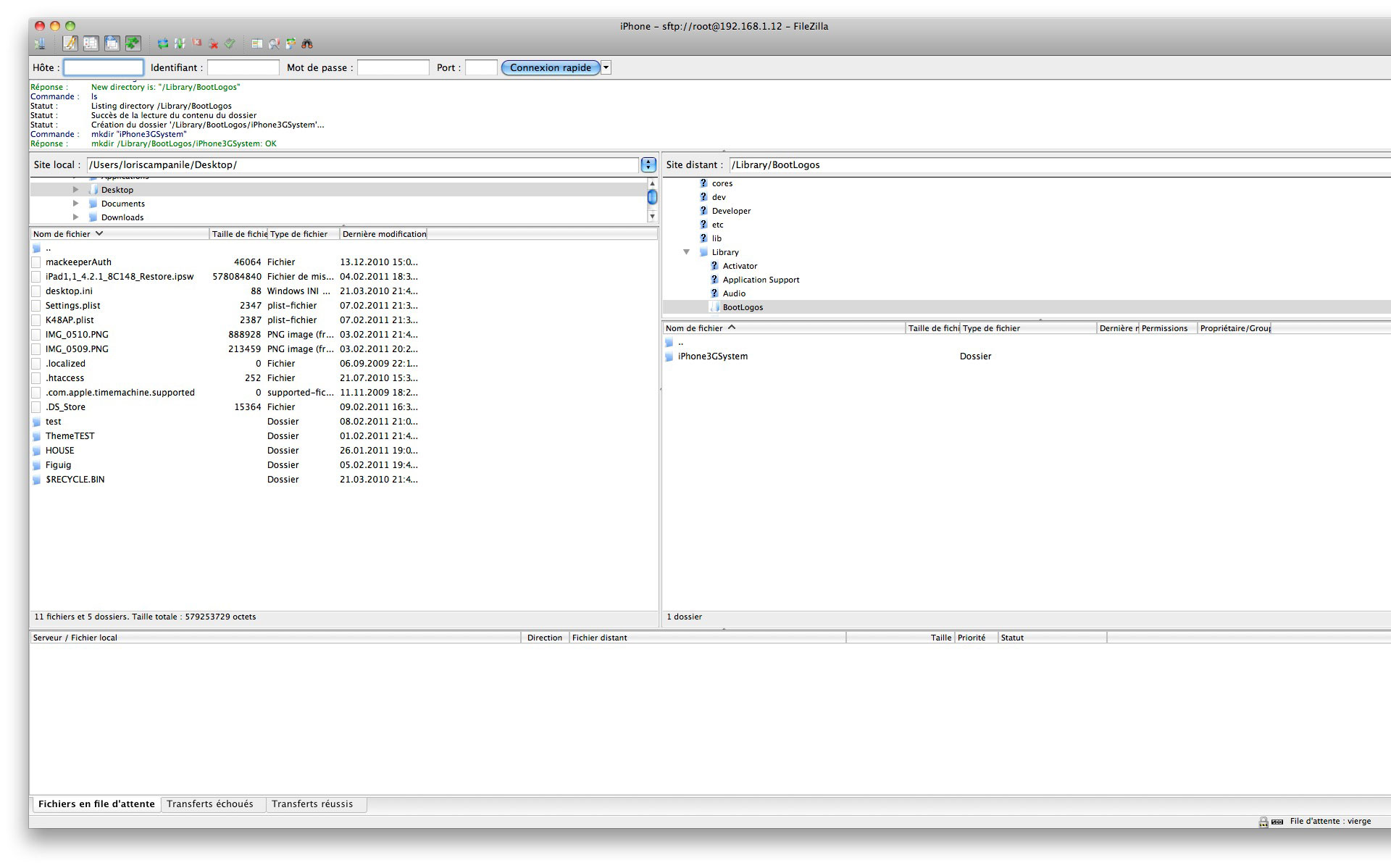
Task: Click the process queue arrows icon
Action: coord(180,43)
